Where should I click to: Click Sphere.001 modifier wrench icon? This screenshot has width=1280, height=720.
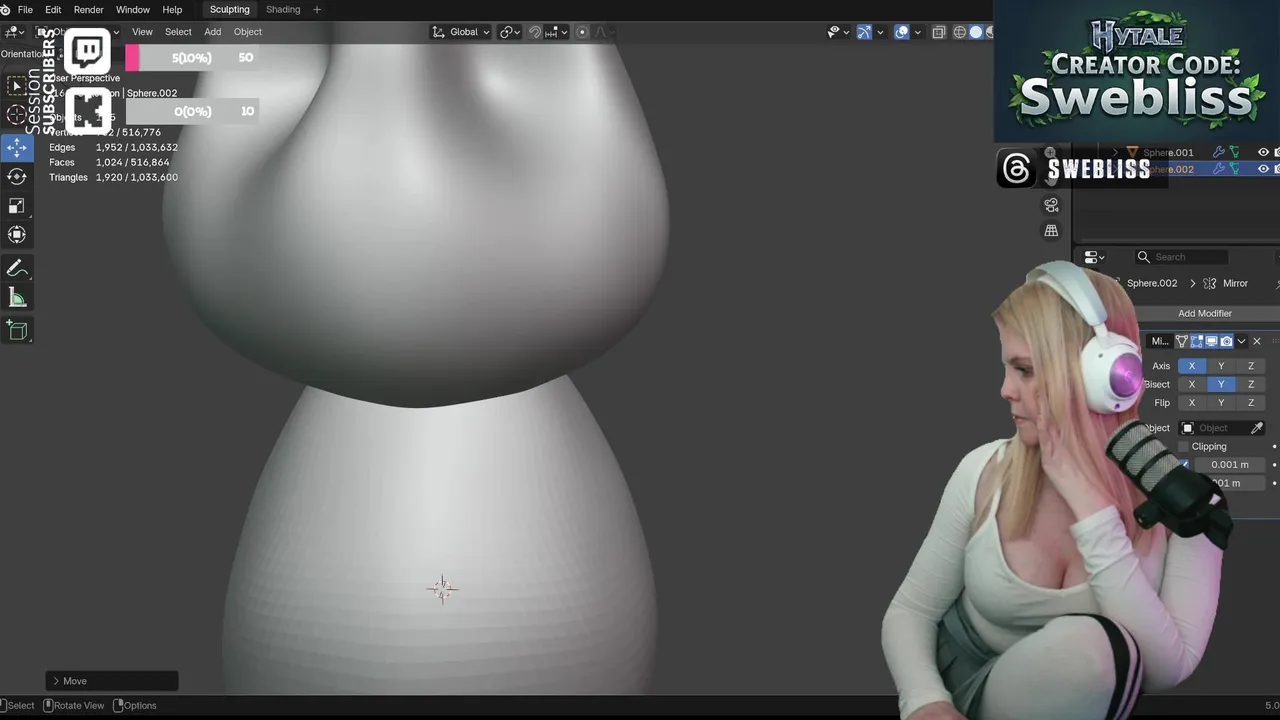pos(1218,153)
